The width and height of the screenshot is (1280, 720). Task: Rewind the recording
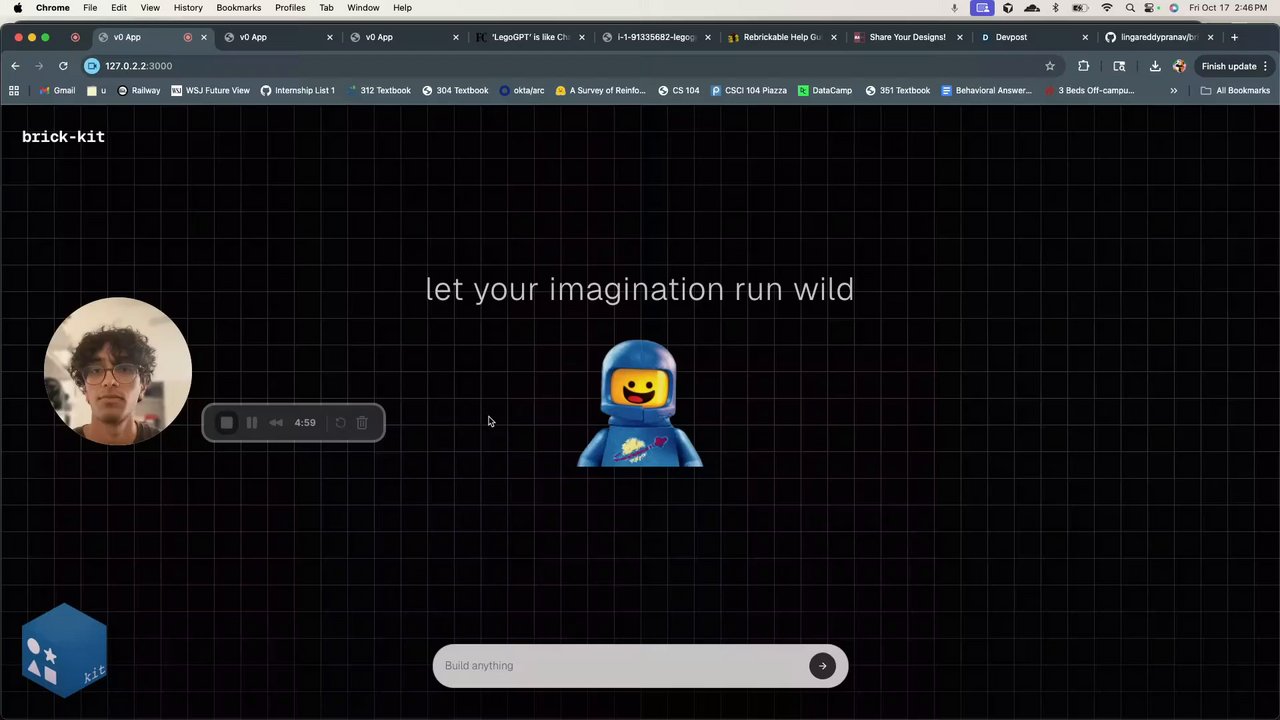pyautogui.click(x=276, y=423)
